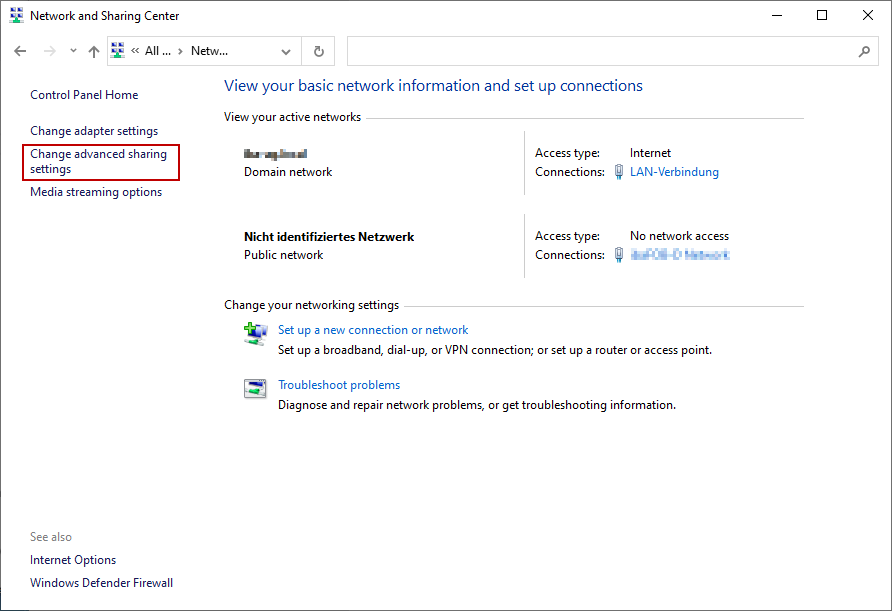The height and width of the screenshot is (611, 892).
Task: Click the Set up new connection icon
Action: click(255, 332)
